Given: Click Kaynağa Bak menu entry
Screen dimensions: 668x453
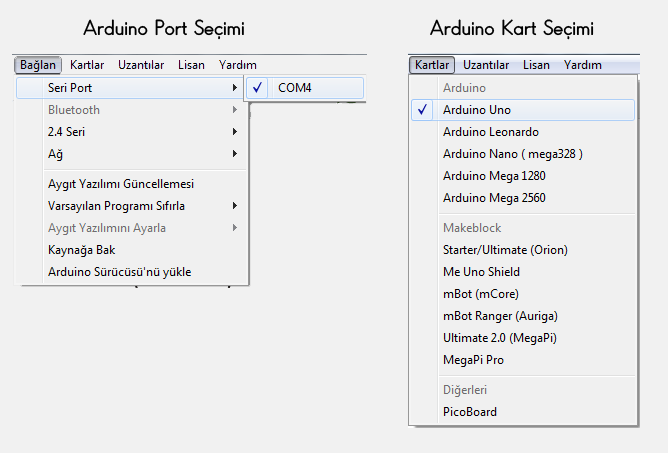Looking at the screenshot, I should 130,250.
